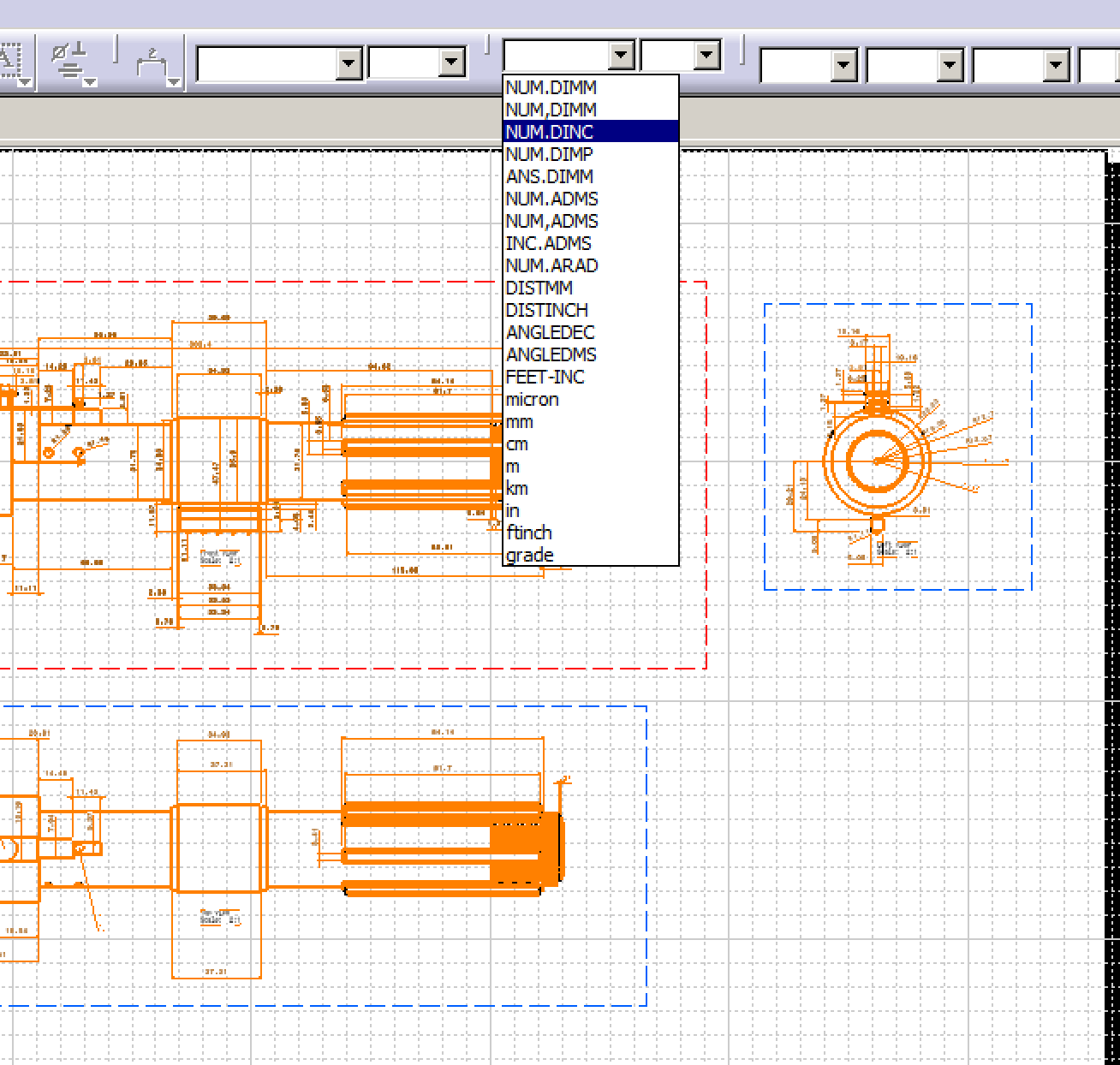Viewport: 1120px width, 1065px height.
Task: Open the dropdown beside the style combo
Action: click(x=704, y=57)
